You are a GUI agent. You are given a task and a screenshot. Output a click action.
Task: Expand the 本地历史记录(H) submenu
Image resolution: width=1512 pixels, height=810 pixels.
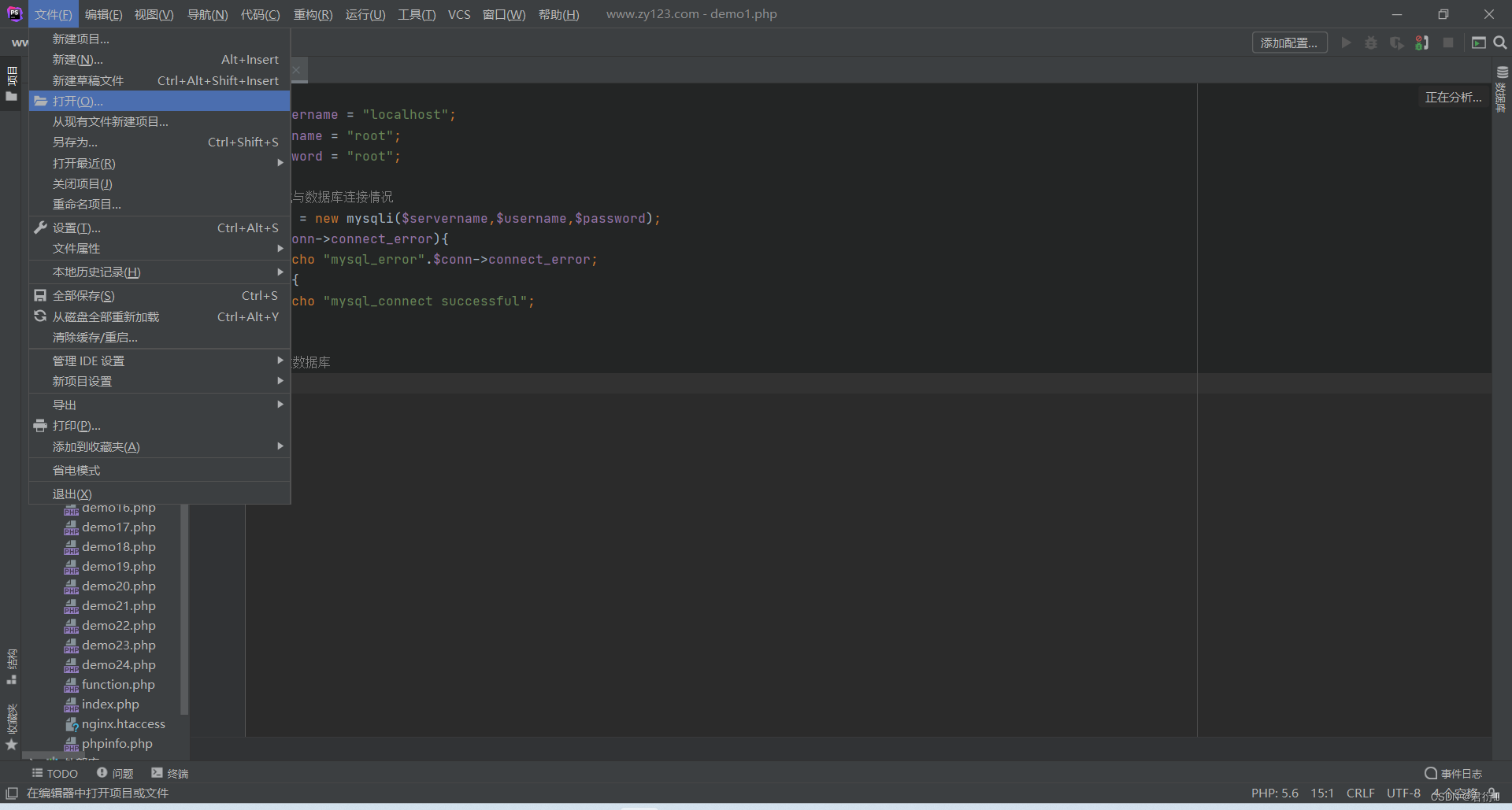point(160,272)
